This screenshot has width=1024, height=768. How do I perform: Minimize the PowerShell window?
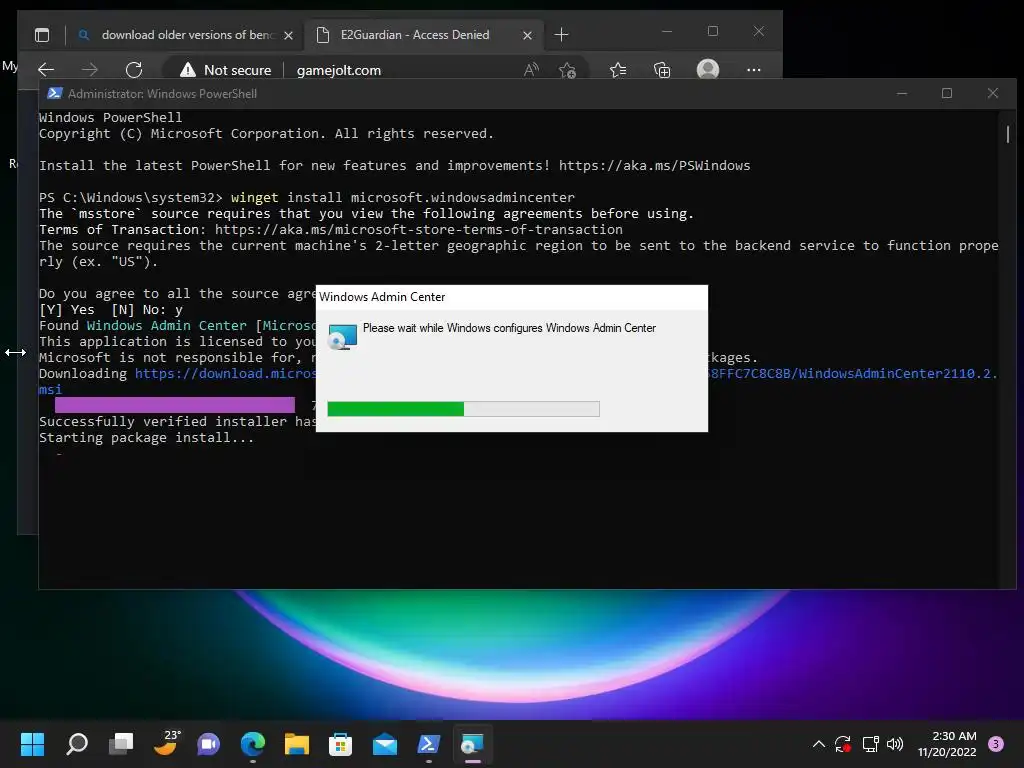(x=902, y=93)
